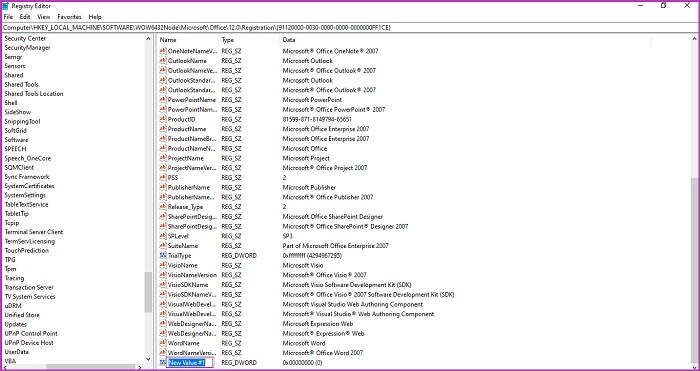This screenshot has height=371, width=700.
Task: Open the Favorites menu
Action: 69,17
